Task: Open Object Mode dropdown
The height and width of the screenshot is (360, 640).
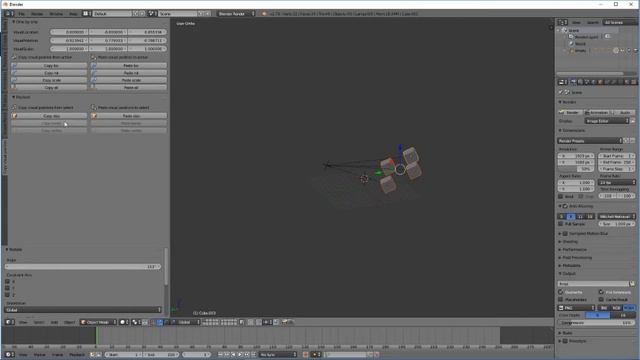Action: [x=98, y=322]
